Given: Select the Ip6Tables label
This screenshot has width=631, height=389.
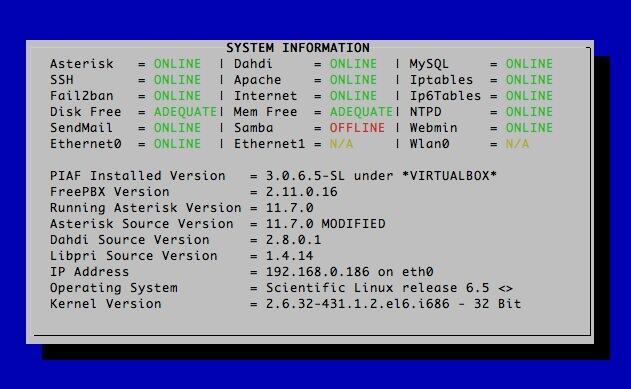Looking at the screenshot, I should [x=445, y=96].
